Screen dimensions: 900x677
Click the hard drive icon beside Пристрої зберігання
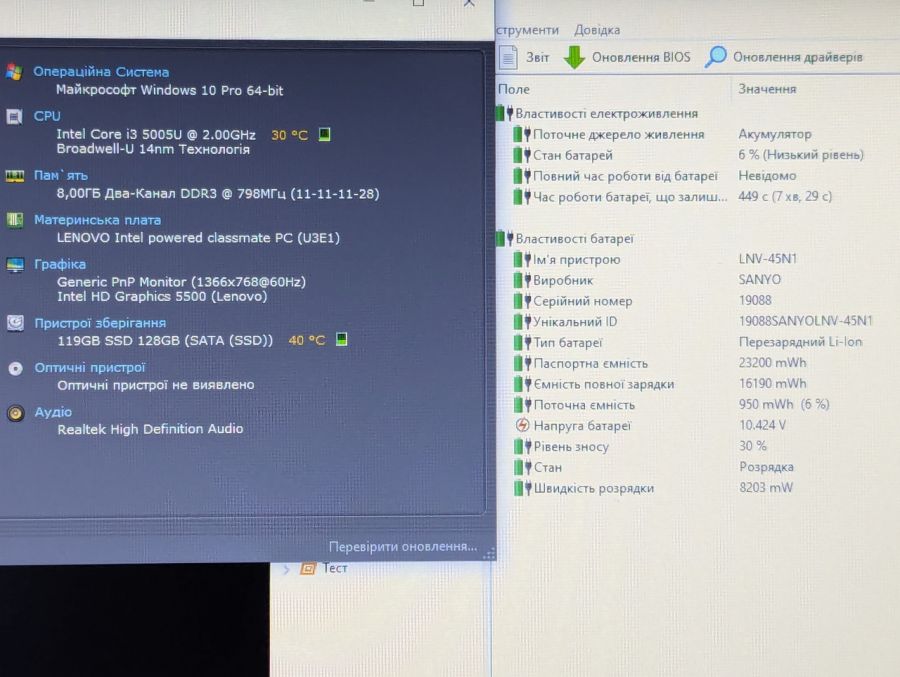(x=15, y=323)
